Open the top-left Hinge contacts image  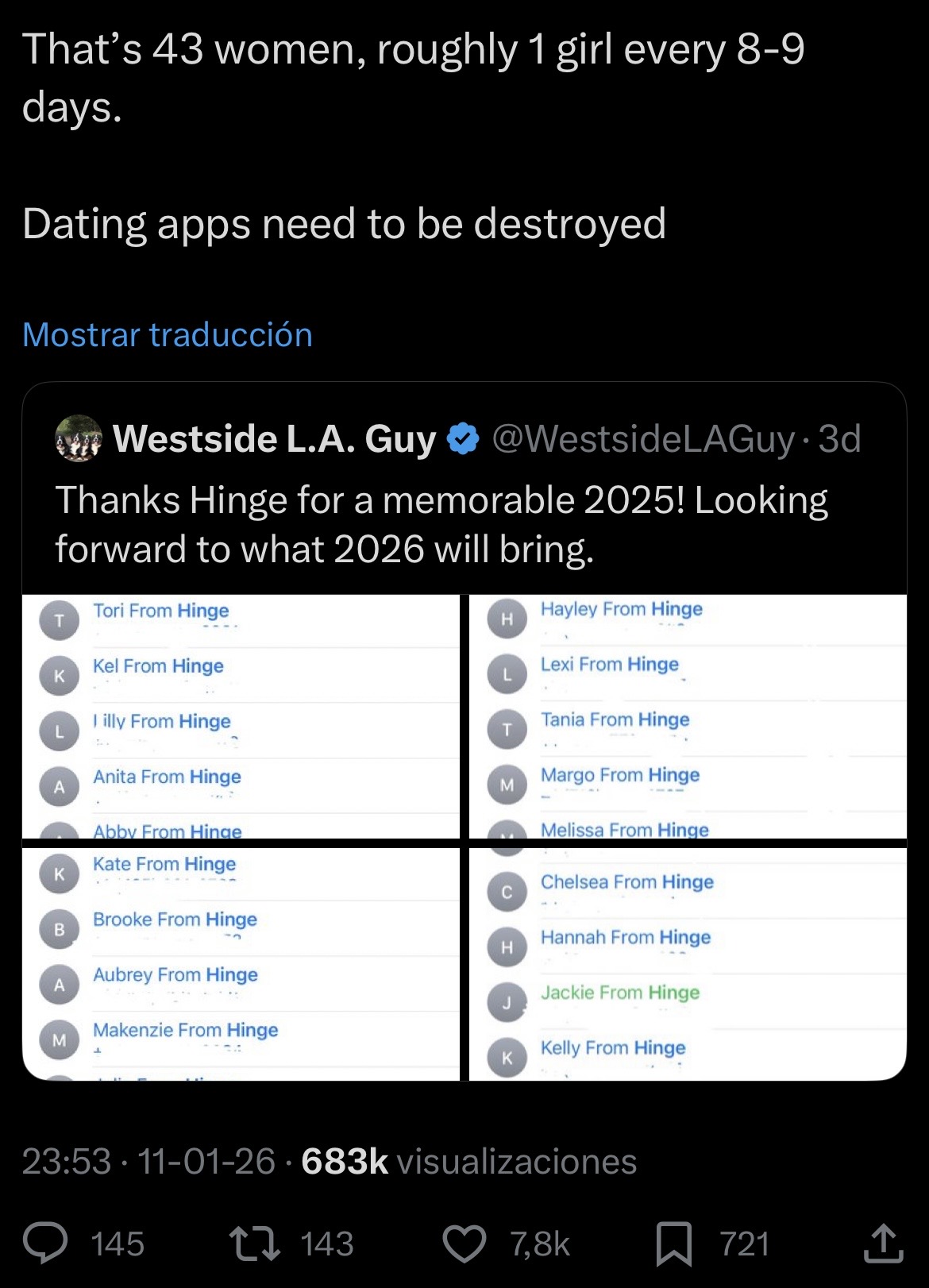(241, 716)
